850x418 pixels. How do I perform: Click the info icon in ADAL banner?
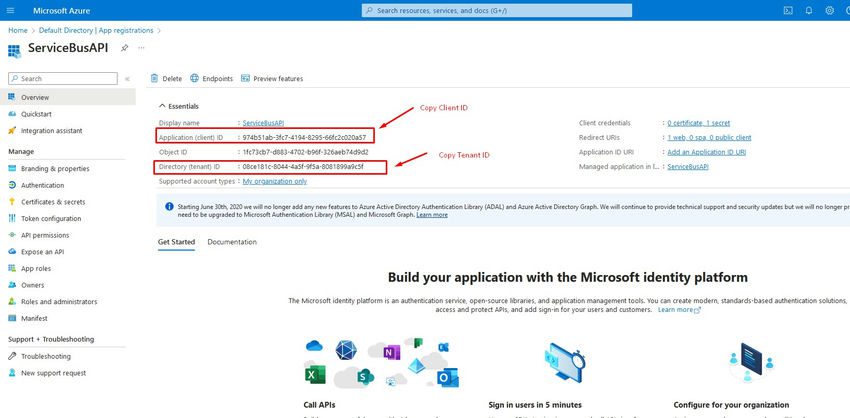point(170,207)
